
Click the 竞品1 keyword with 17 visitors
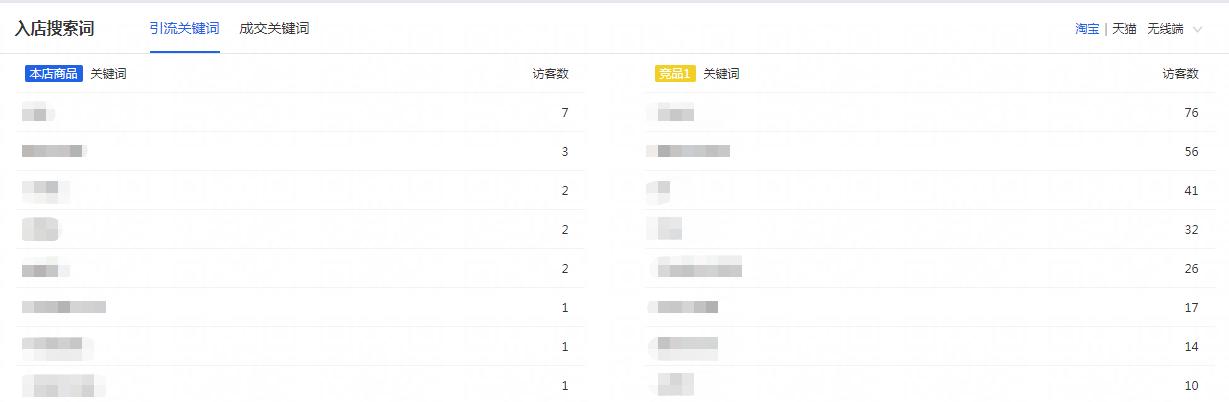click(x=685, y=307)
